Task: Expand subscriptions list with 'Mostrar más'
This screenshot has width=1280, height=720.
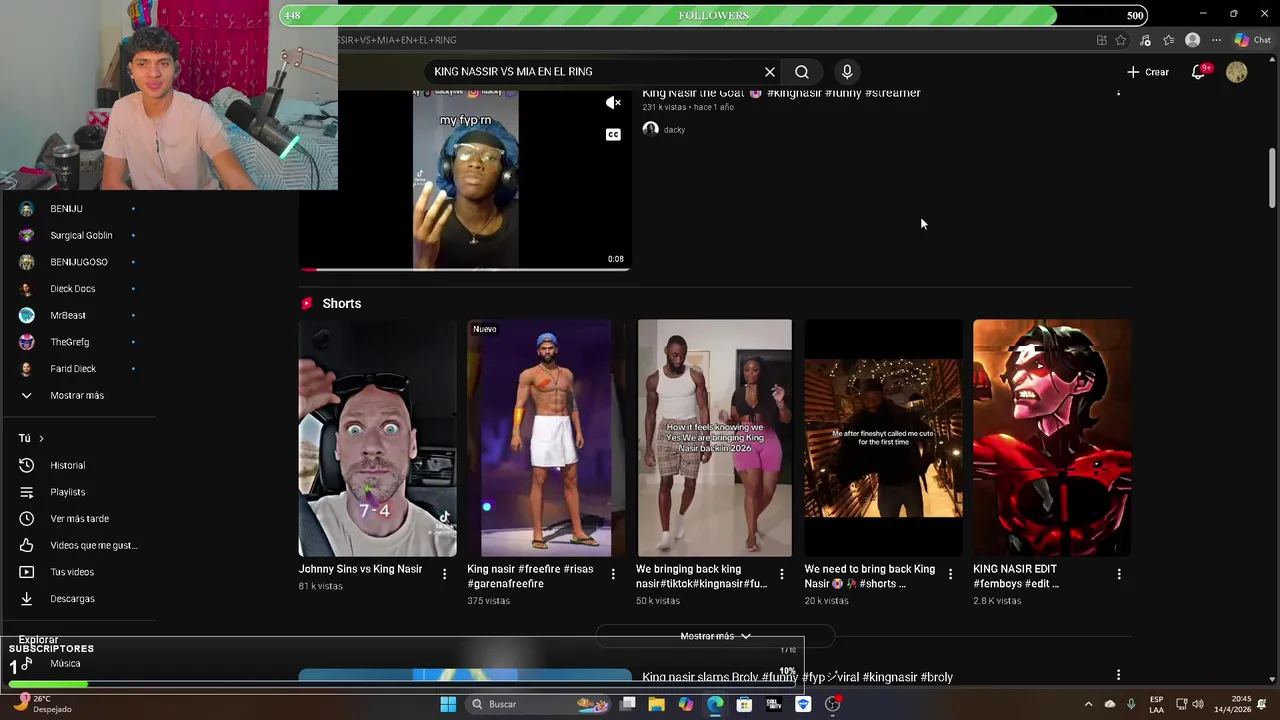Action: [x=77, y=395]
